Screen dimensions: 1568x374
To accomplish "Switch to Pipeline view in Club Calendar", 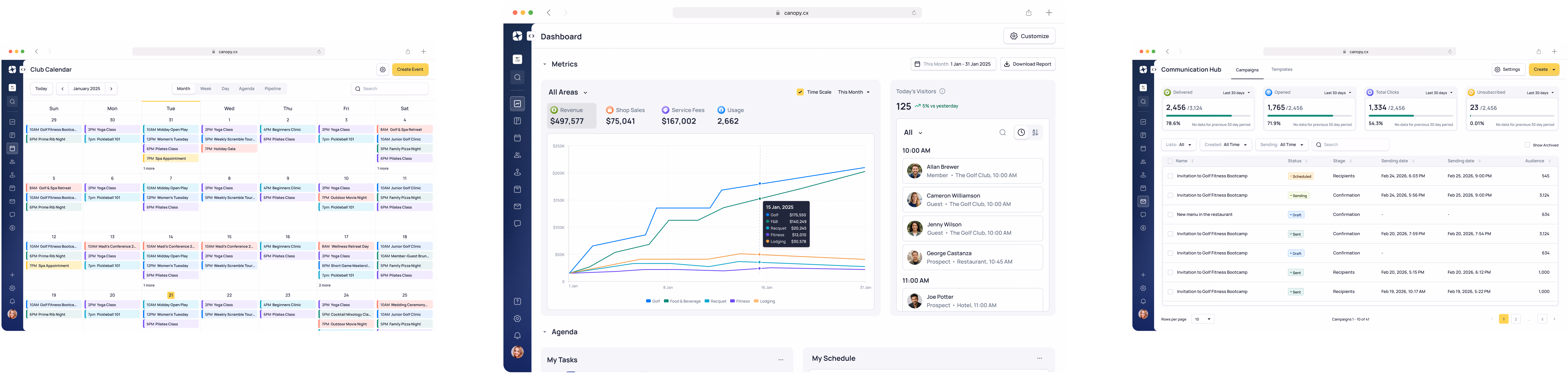I will click(273, 89).
